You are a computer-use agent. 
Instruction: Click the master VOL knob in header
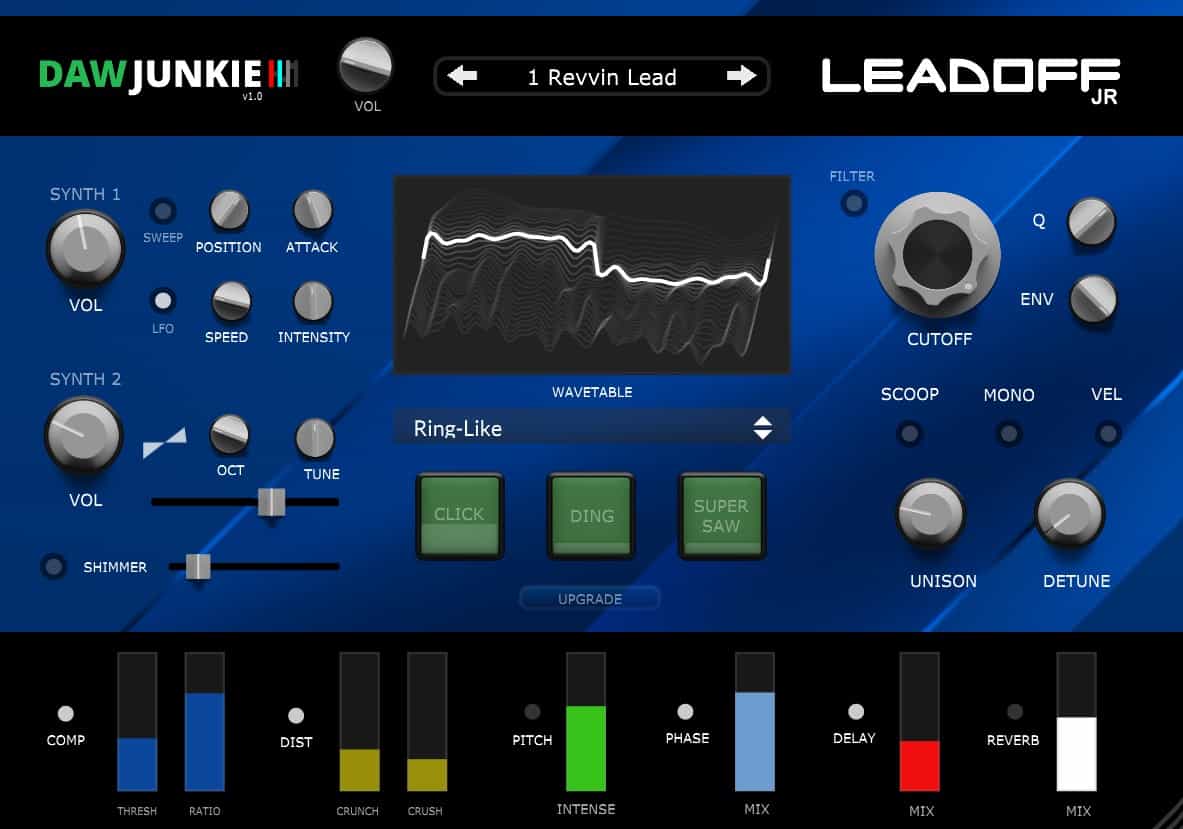[x=366, y=65]
